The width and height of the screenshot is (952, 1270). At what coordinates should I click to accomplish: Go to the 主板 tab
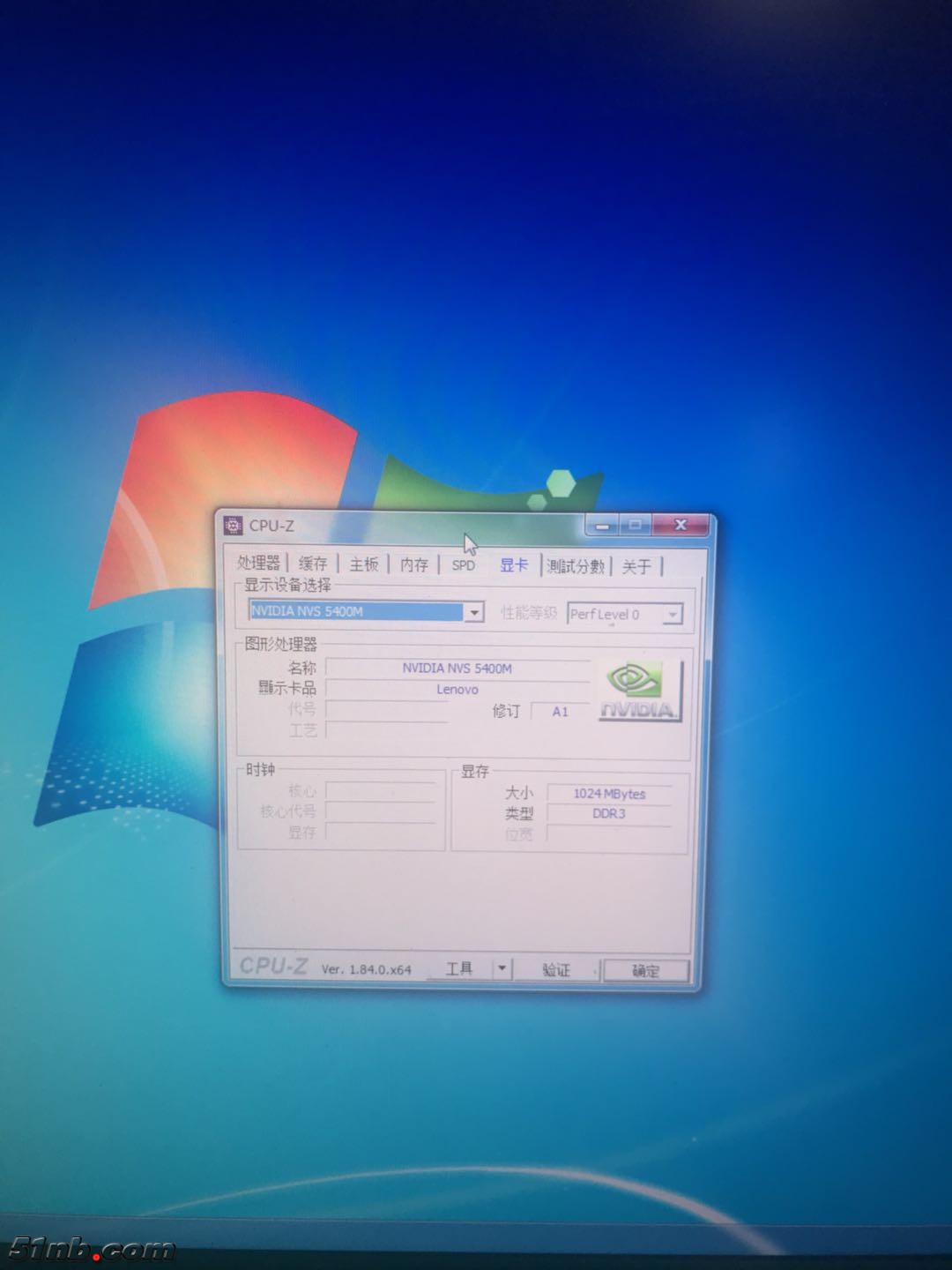click(x=364, y=564)
